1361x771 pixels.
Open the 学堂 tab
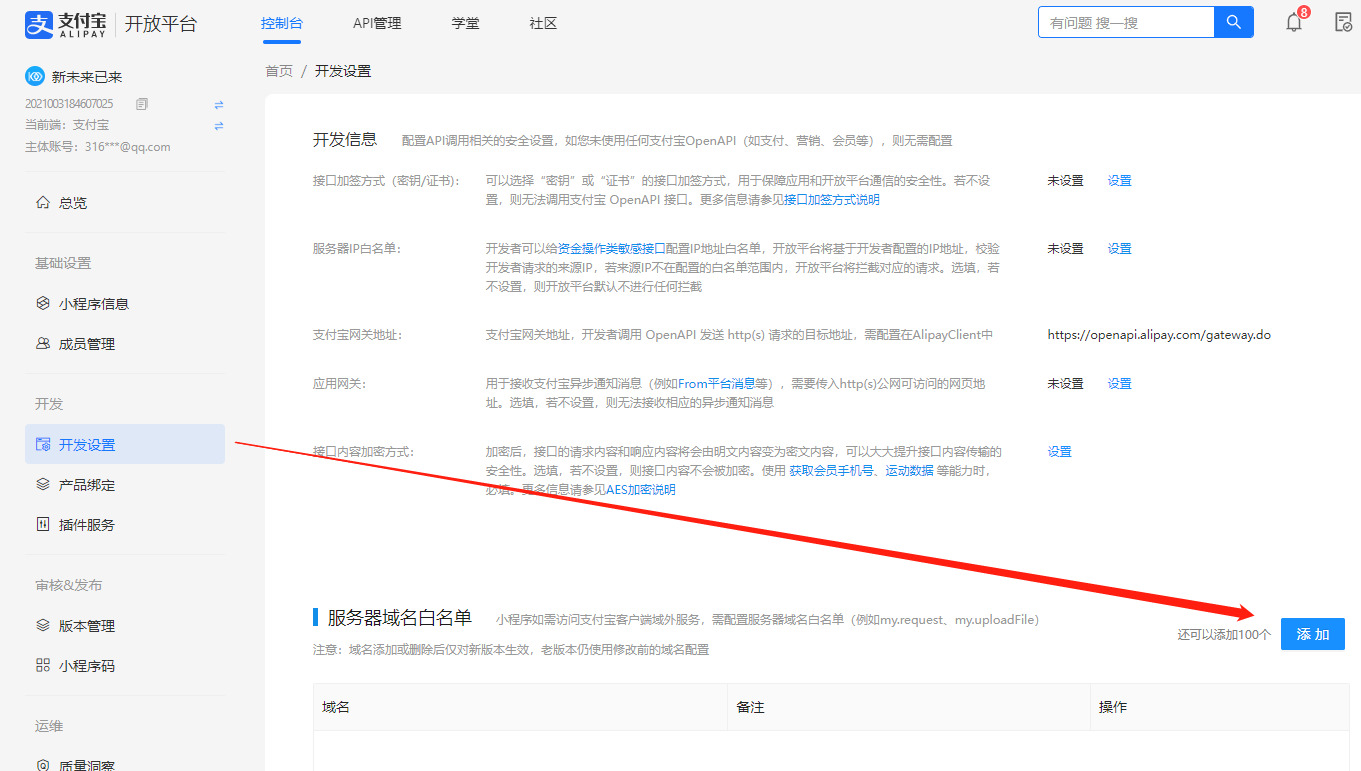point(465,23)
